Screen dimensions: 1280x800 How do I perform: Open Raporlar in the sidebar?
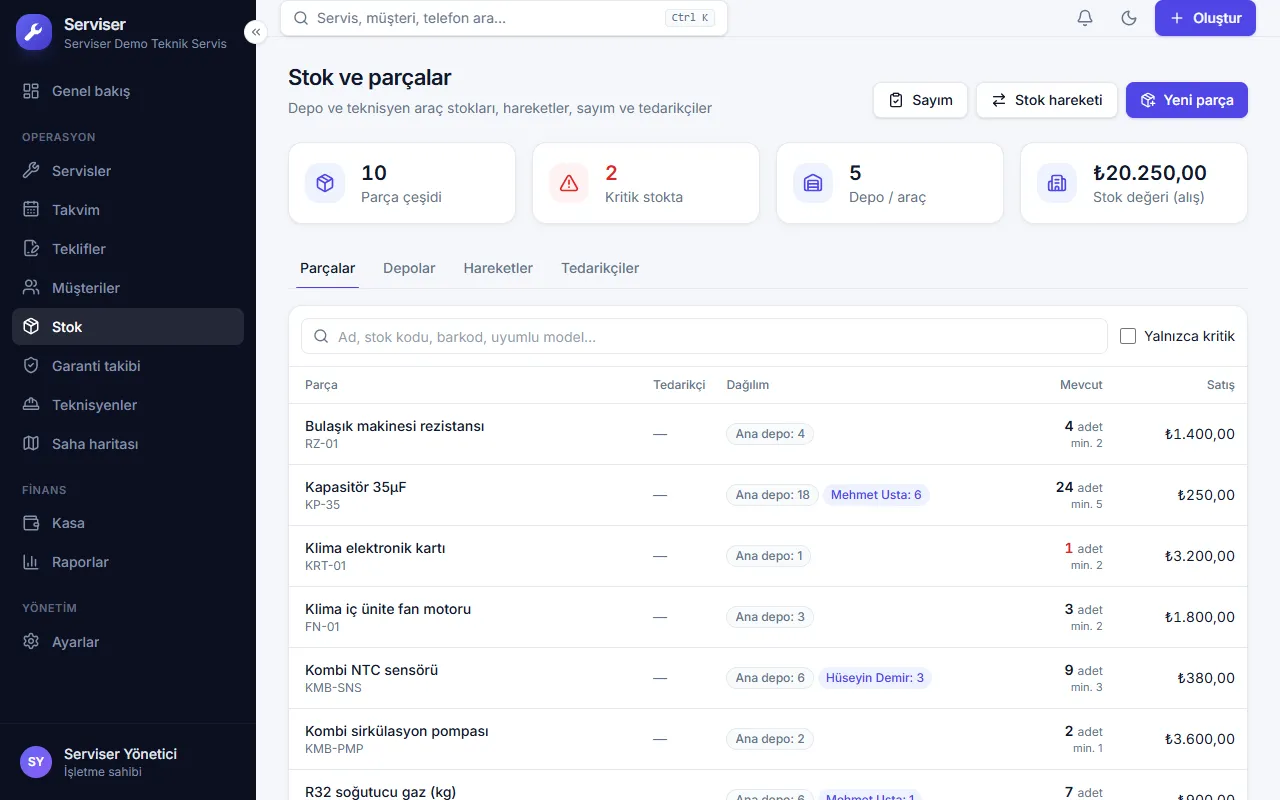pos(128,562)
